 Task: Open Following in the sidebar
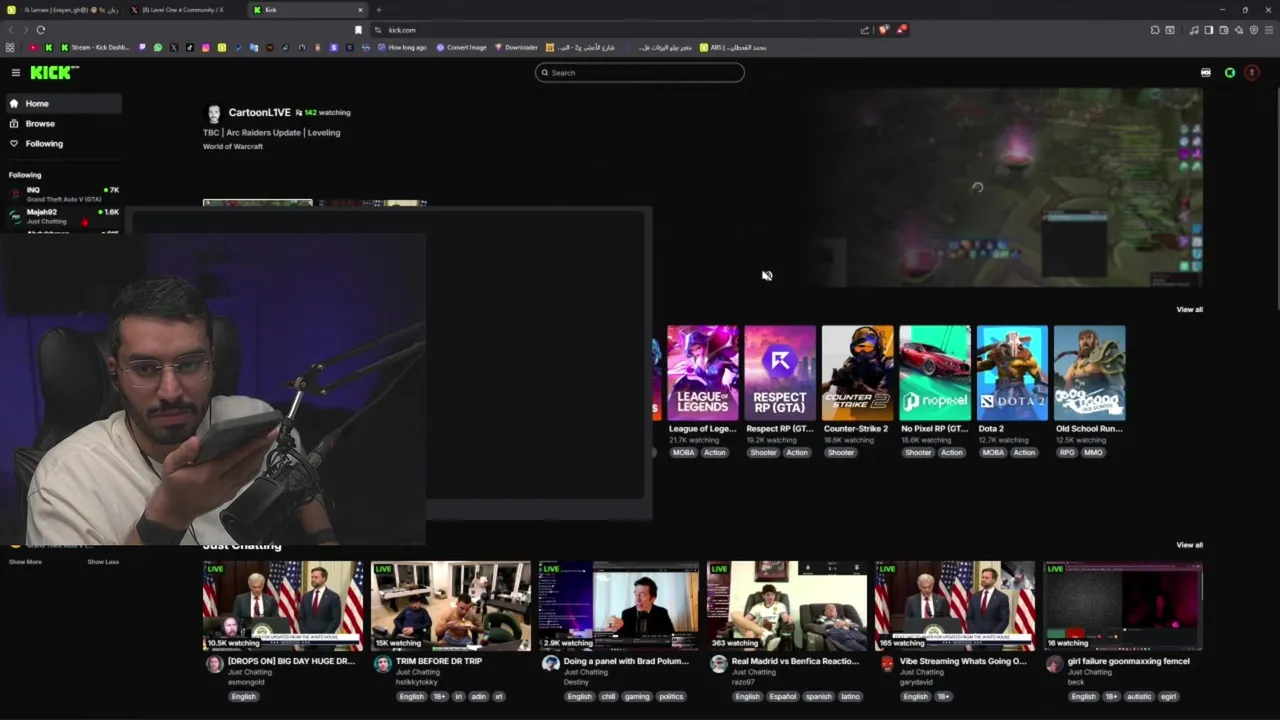pos(63,144)
